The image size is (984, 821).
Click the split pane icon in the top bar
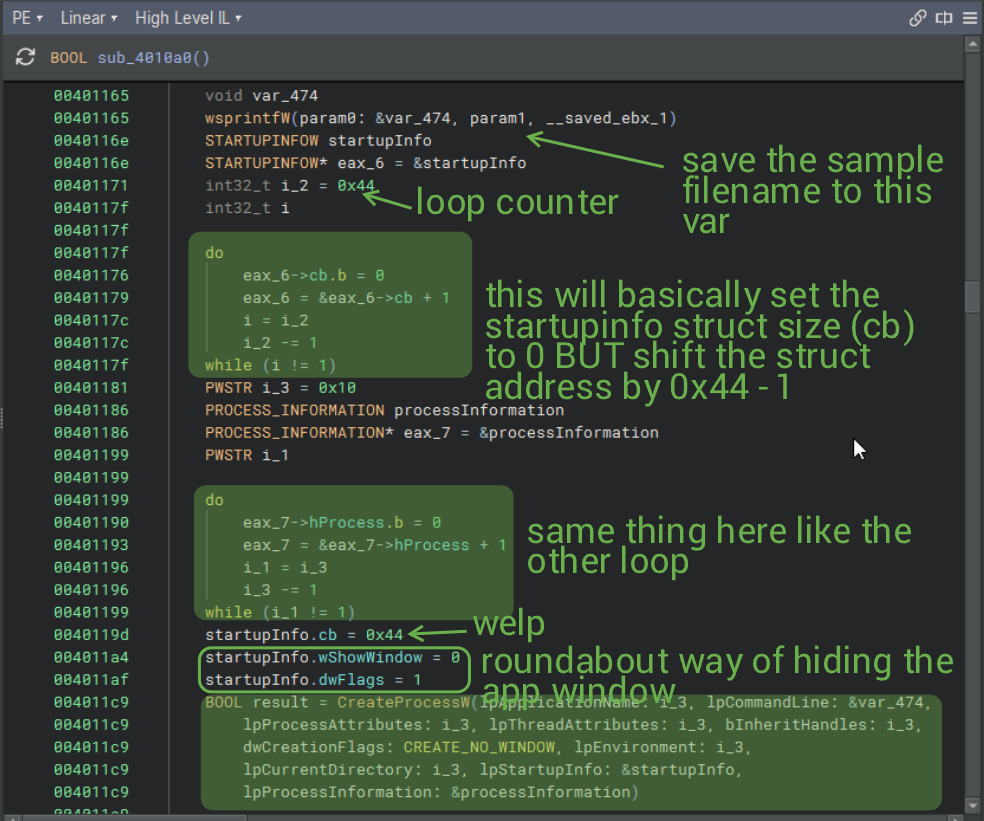coord(943,18)
